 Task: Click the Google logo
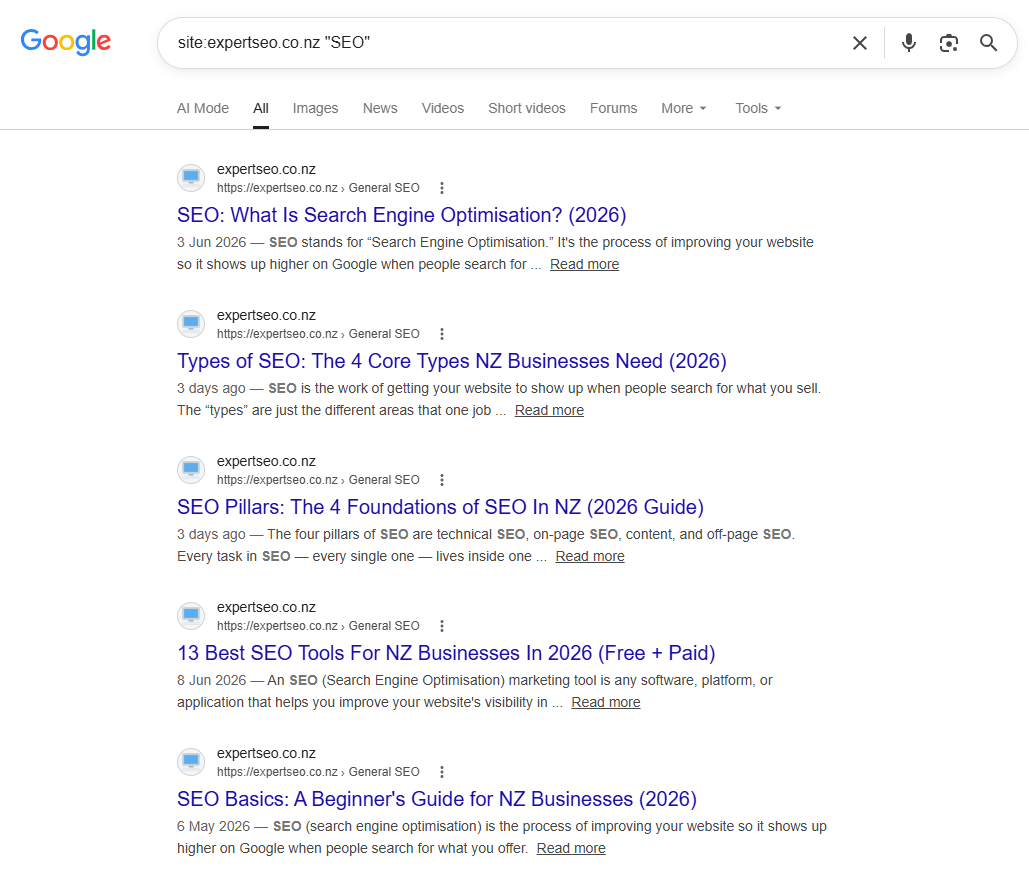tap(66, 42)
